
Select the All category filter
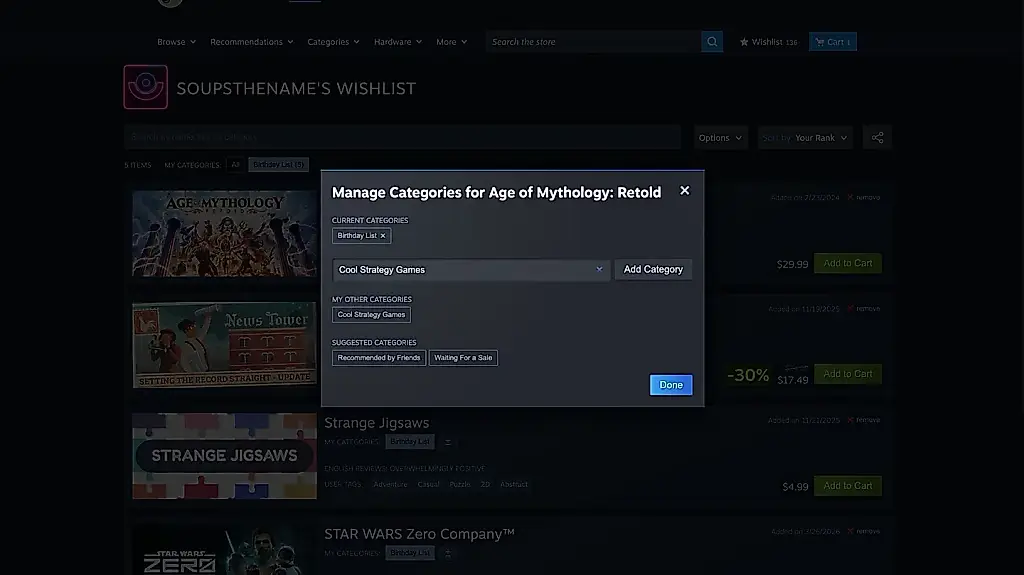235,165
